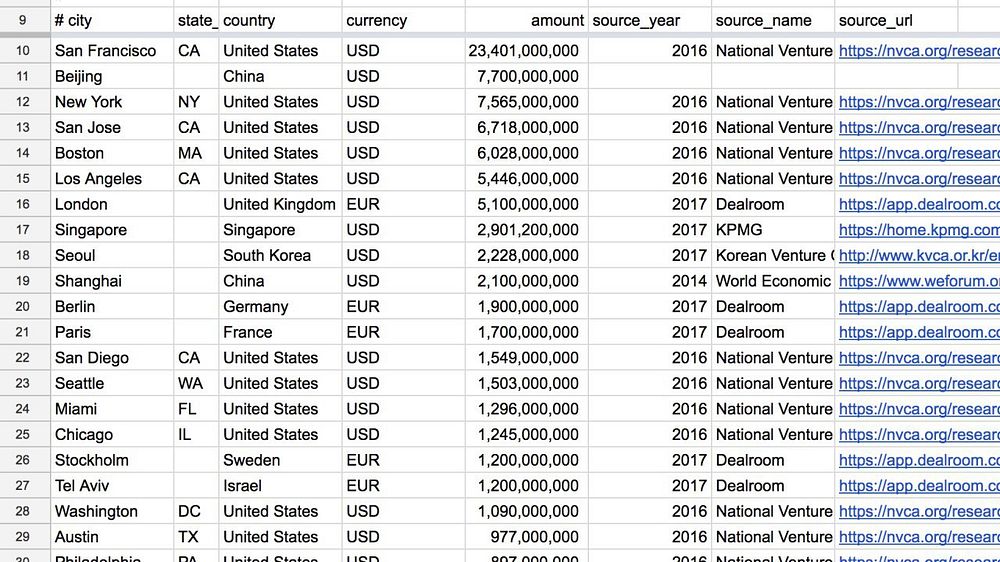This screenshot has height=562, width=1000.
Task: Open the KPMG source link for Singapore
Action: tap(918, 230)
